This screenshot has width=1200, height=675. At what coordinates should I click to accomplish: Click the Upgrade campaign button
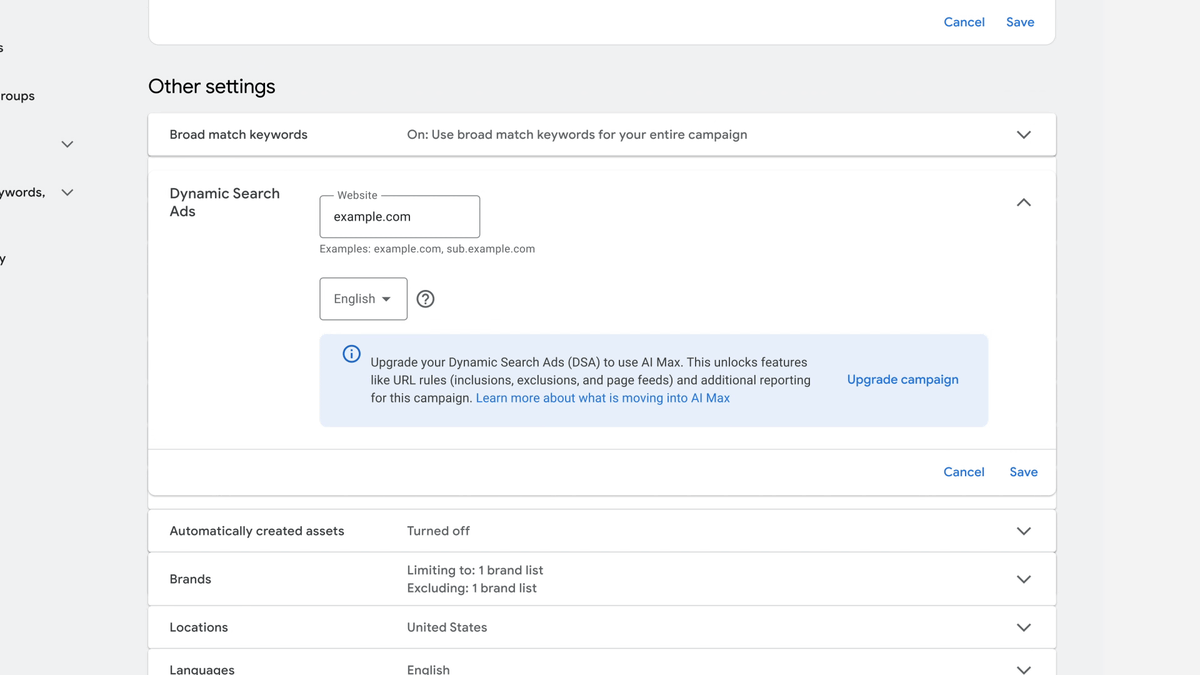point(902,380)
